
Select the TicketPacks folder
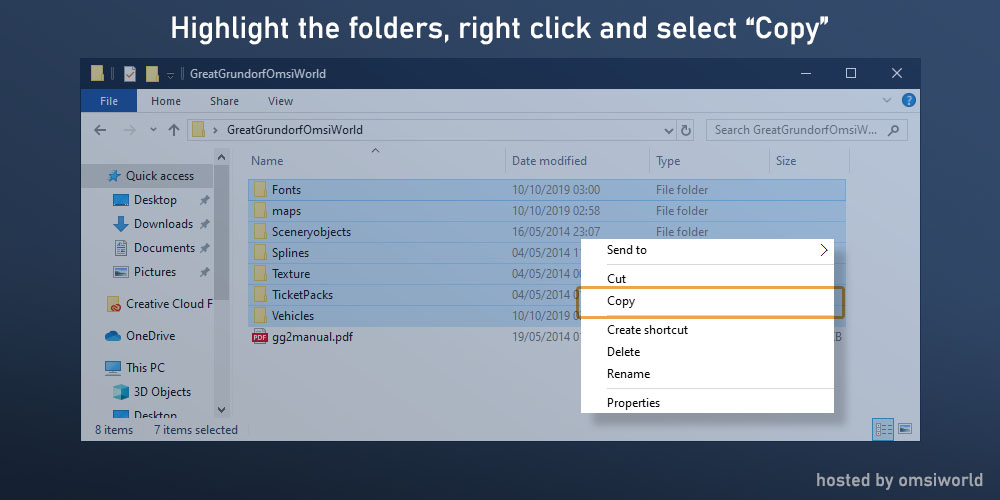click(302, 295)
